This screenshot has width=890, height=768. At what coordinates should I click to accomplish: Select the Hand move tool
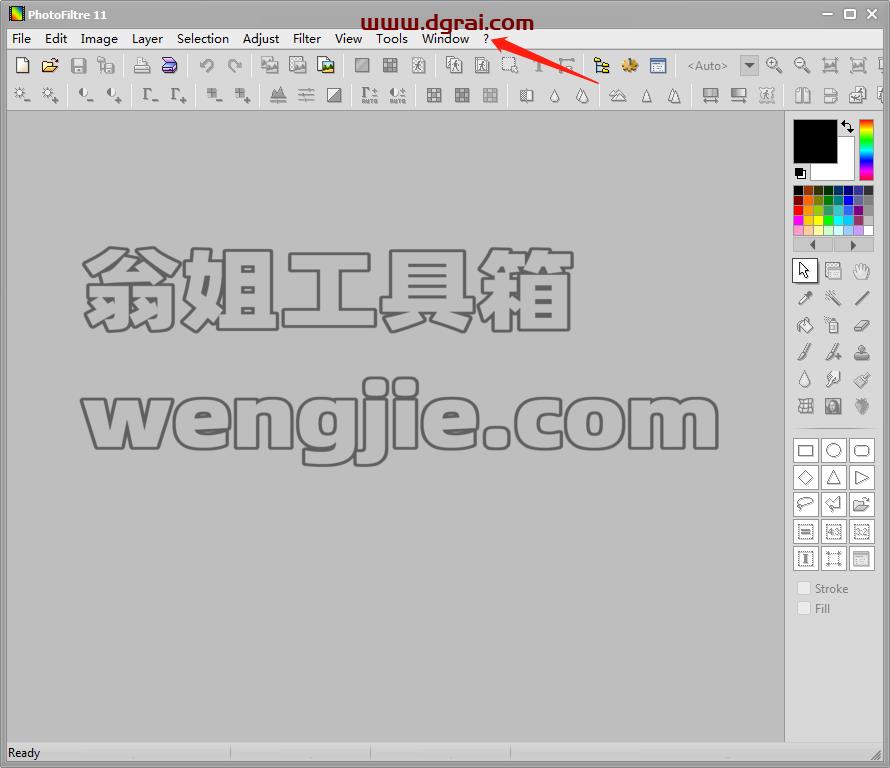click(861, 271)
